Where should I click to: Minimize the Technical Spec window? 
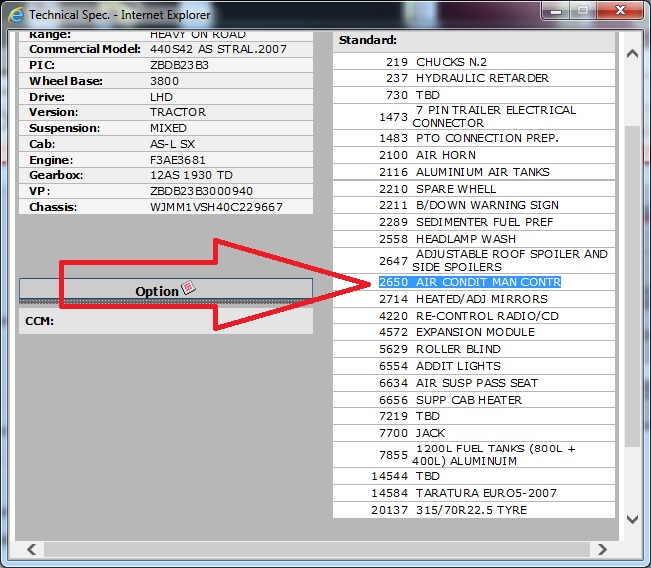556,10
